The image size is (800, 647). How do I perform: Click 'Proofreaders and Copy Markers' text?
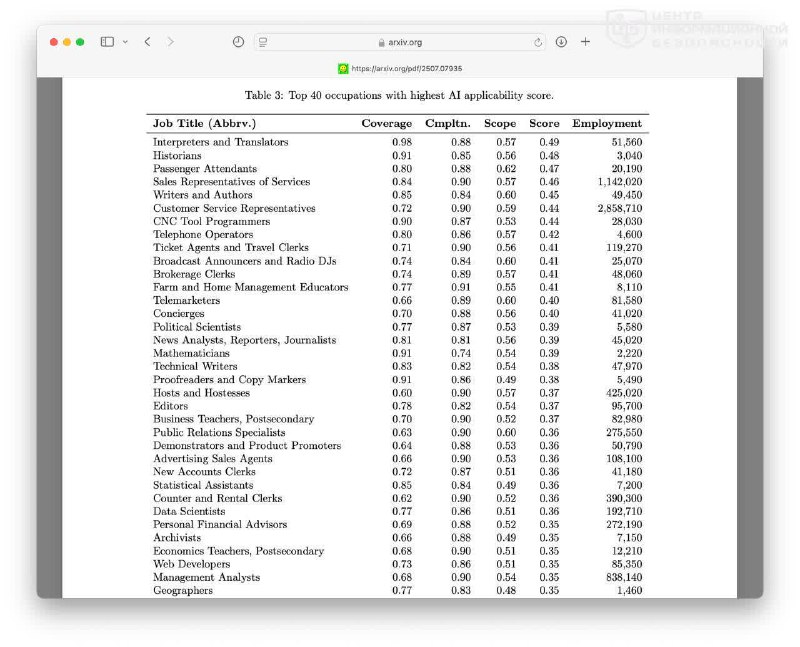pyautogui.click(x=229, y=380)
